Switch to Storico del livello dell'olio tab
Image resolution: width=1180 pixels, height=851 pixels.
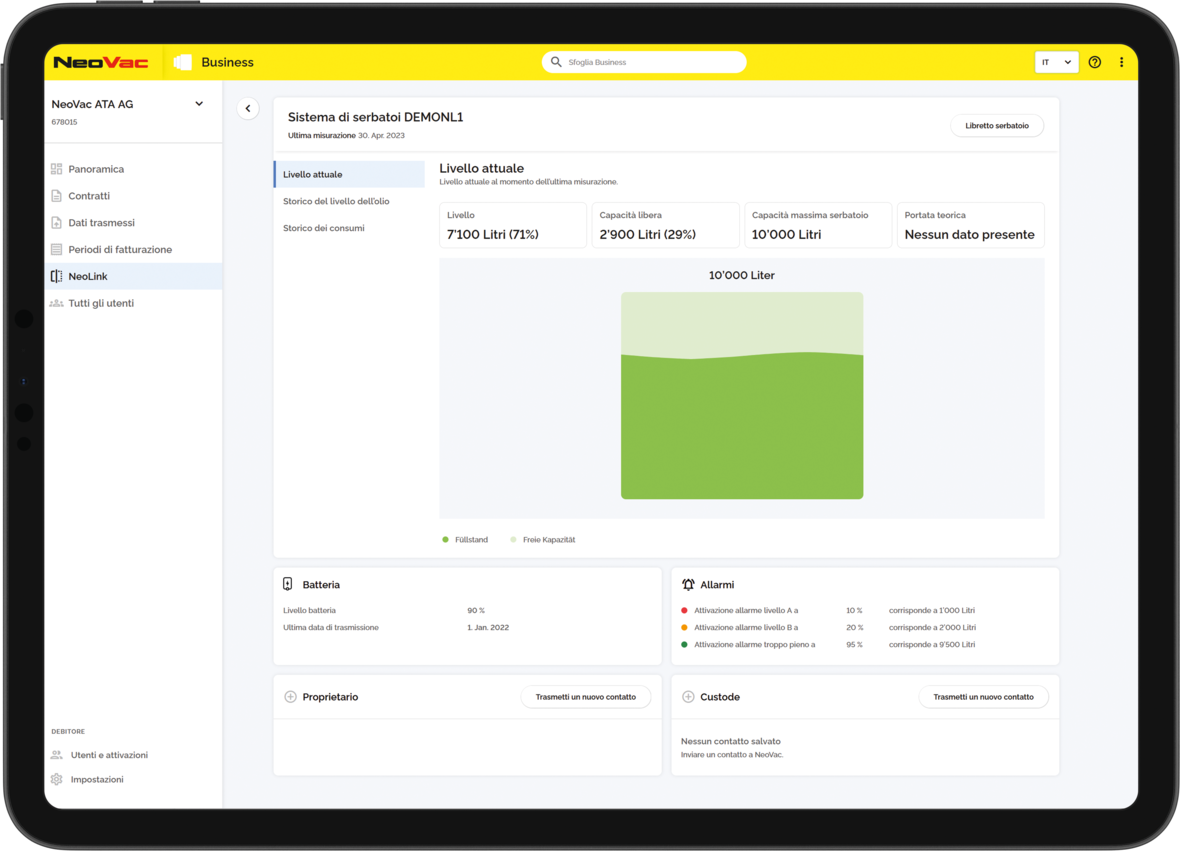point(336,201)
